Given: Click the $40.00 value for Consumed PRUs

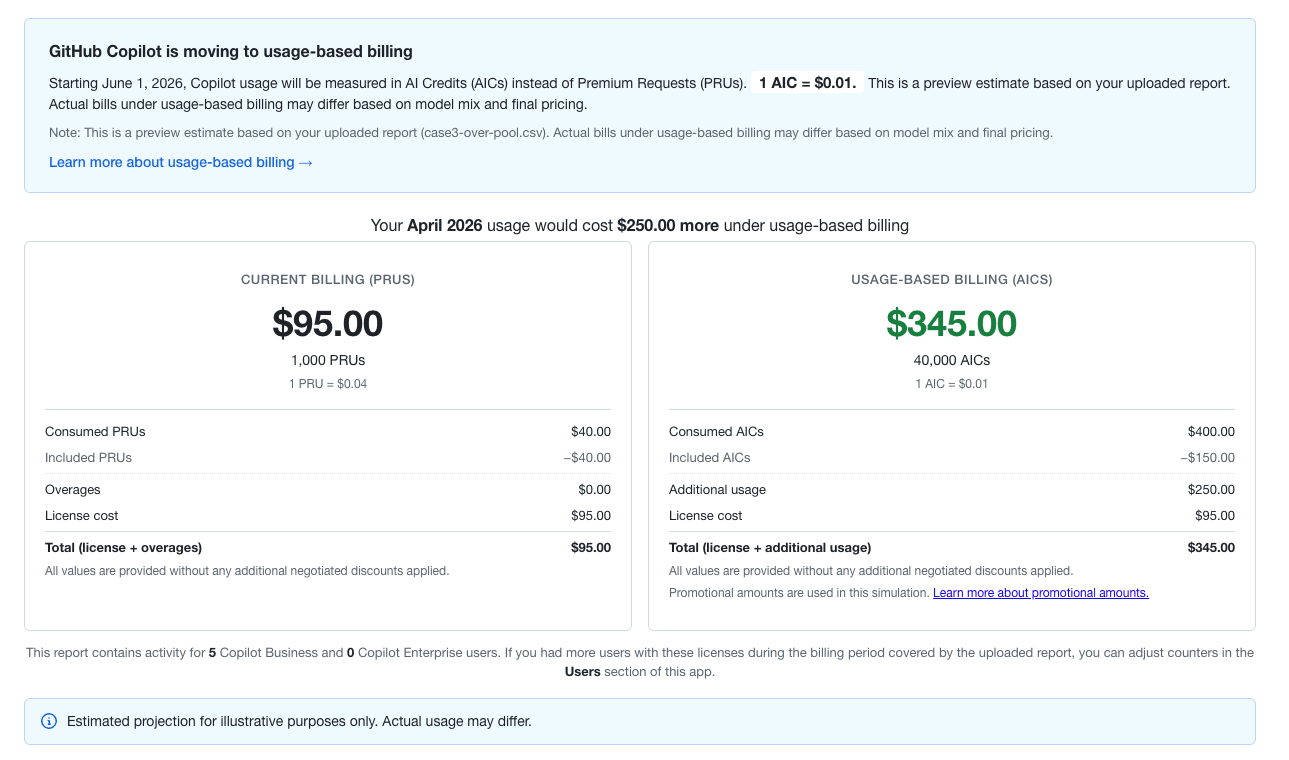Looking at the screenshot, I should 591,432.
